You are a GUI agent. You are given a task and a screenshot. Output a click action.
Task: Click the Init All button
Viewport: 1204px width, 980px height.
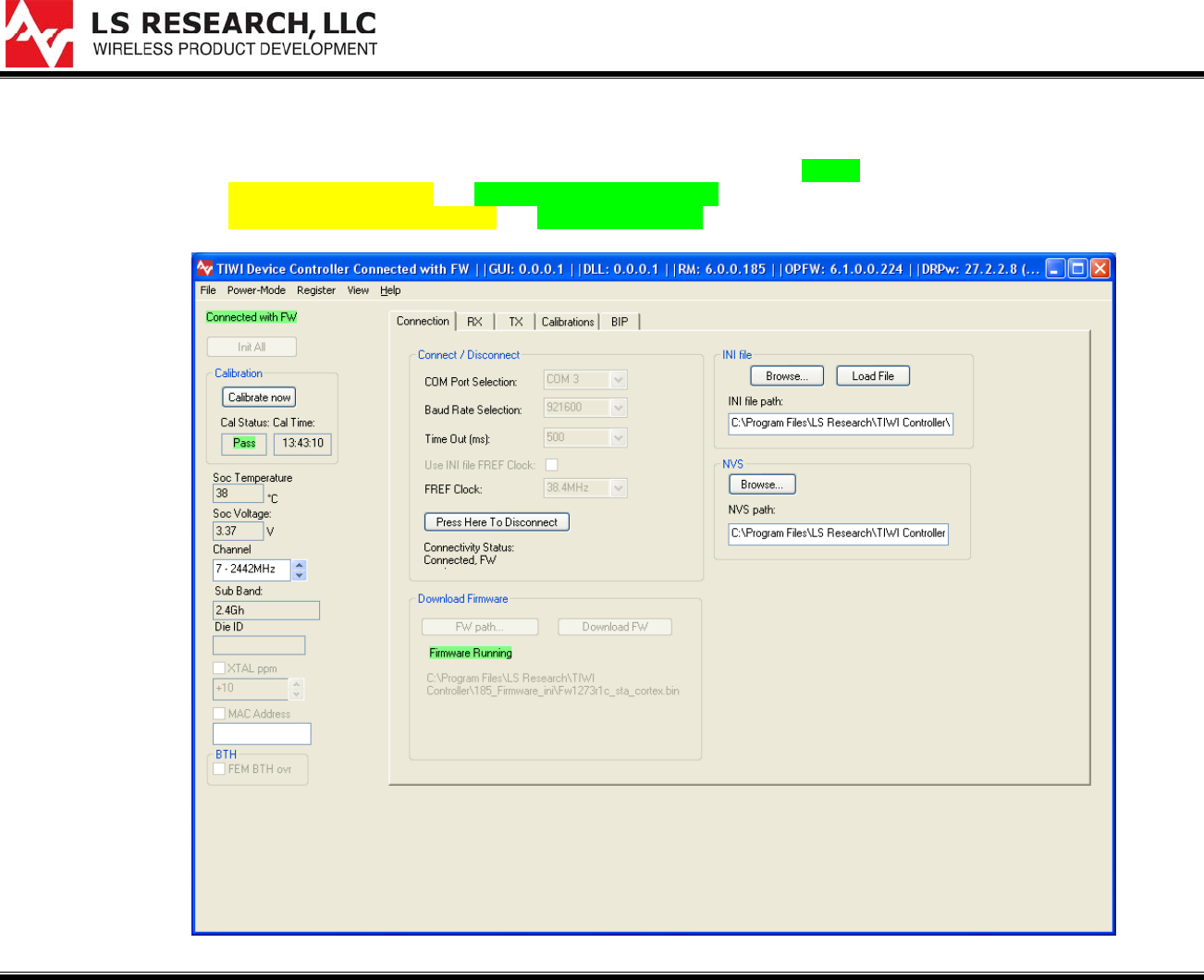(x=252, y=347)
